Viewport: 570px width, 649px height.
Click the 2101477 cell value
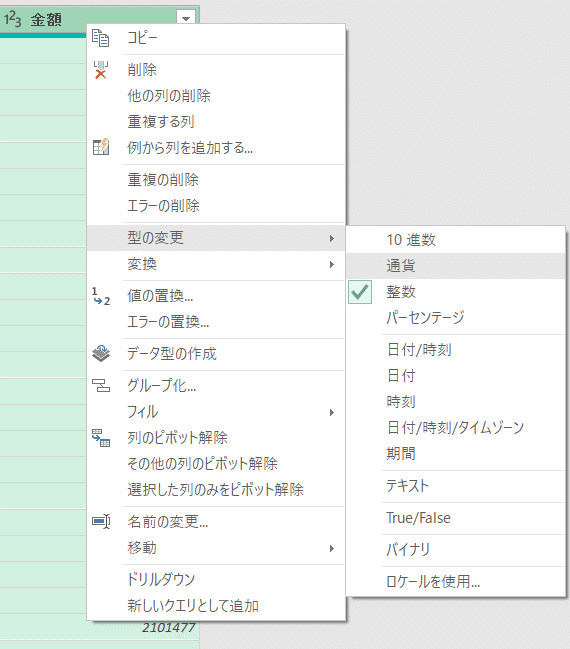(x=168, y=627)
